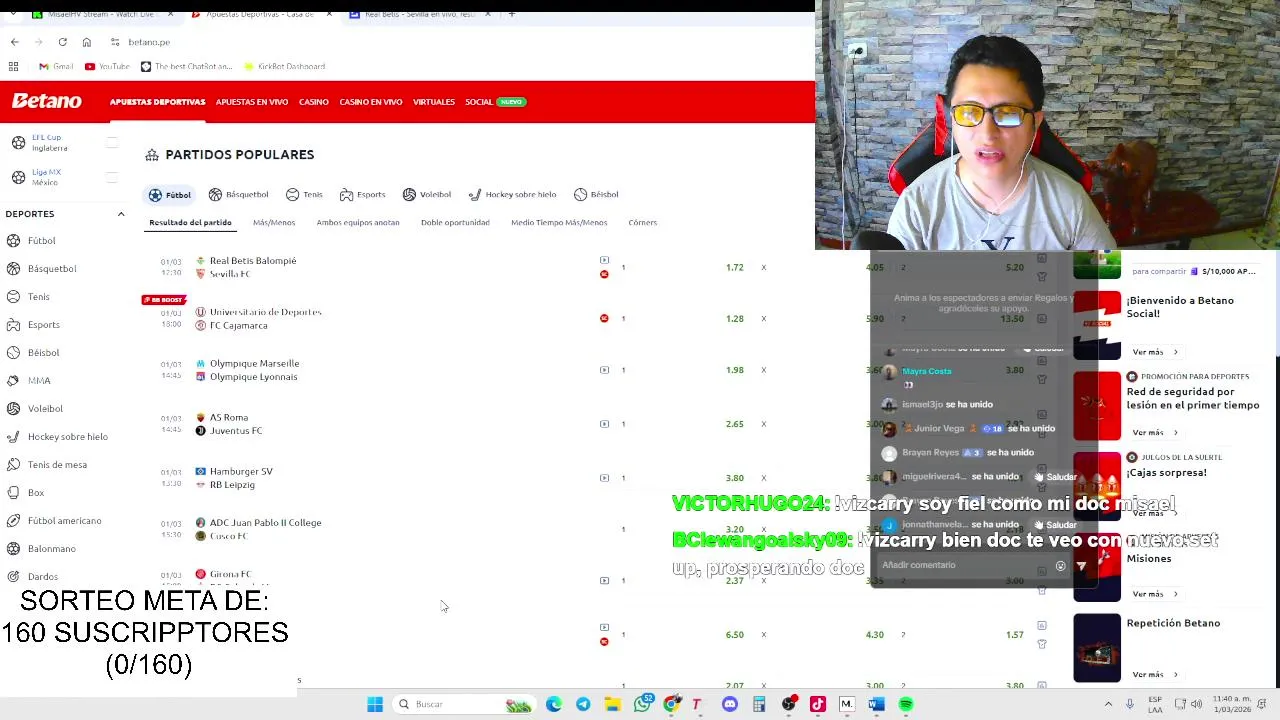The width and height of the screenshot is (1280, 720).
Task: Open SOCIAL section with NUEVO badge
Action: point(495,102)
